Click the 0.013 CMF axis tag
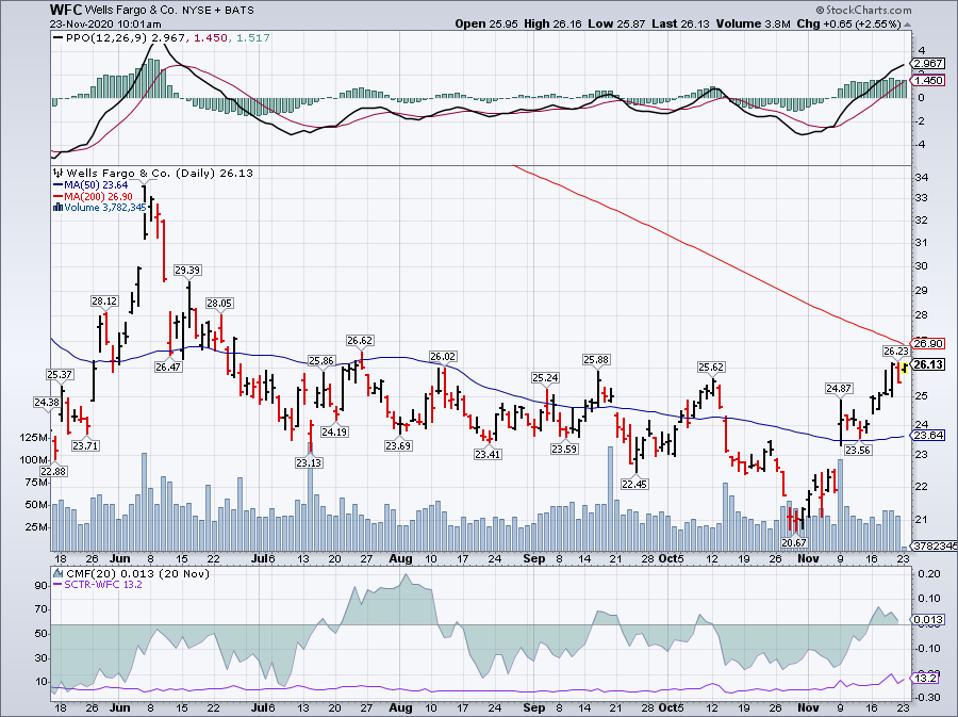Viewport: 958px width, 717px height. click(928, 620)
